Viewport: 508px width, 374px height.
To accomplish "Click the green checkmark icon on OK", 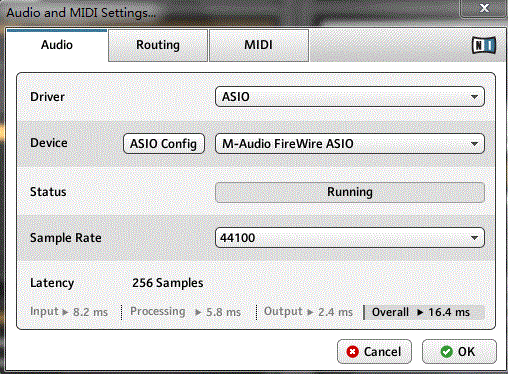I will 446,352.
